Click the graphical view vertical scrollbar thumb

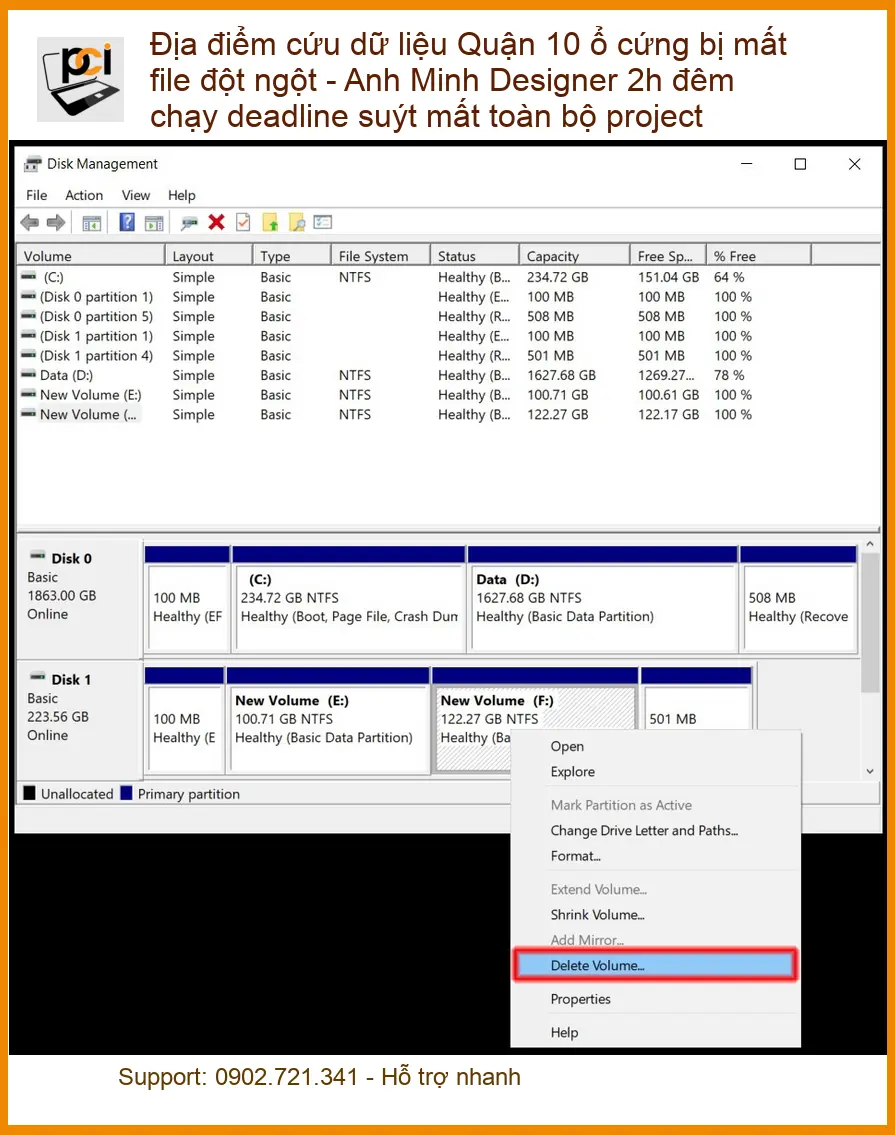[870, 623]
